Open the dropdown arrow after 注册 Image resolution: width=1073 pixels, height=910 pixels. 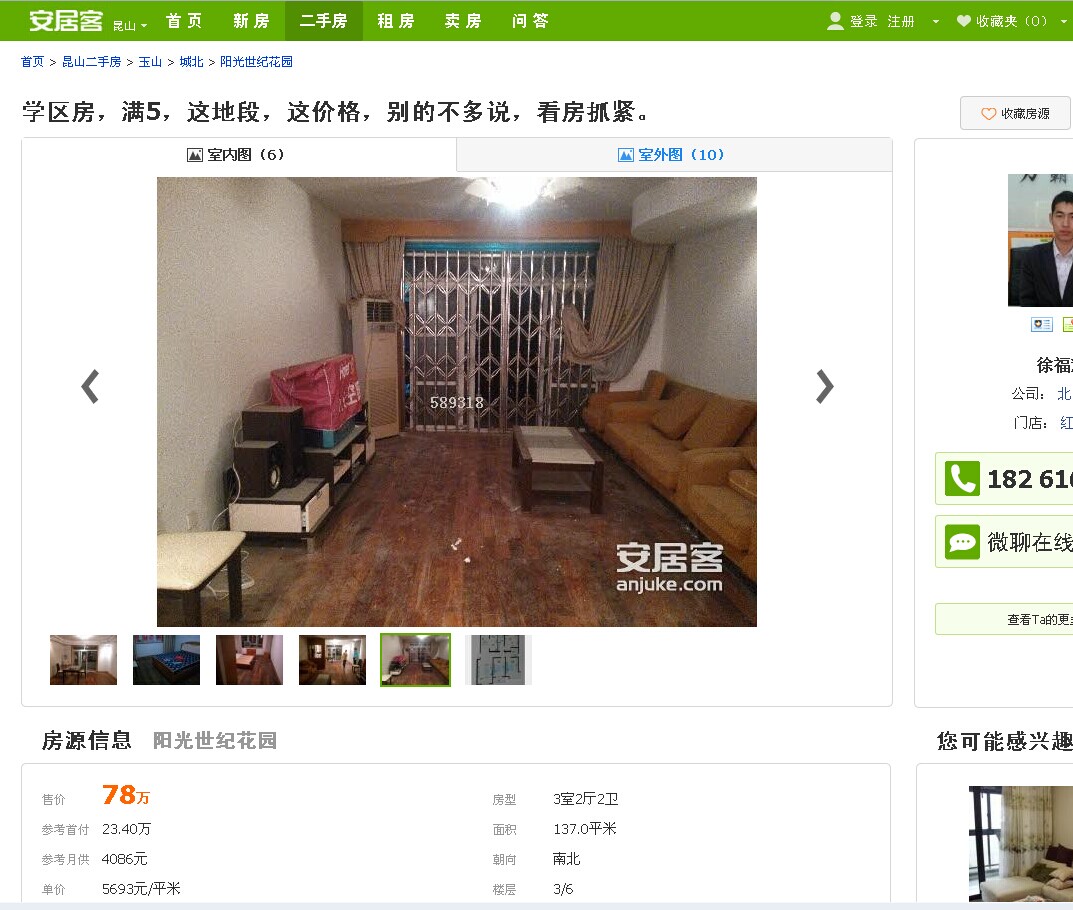pos(935,21)
